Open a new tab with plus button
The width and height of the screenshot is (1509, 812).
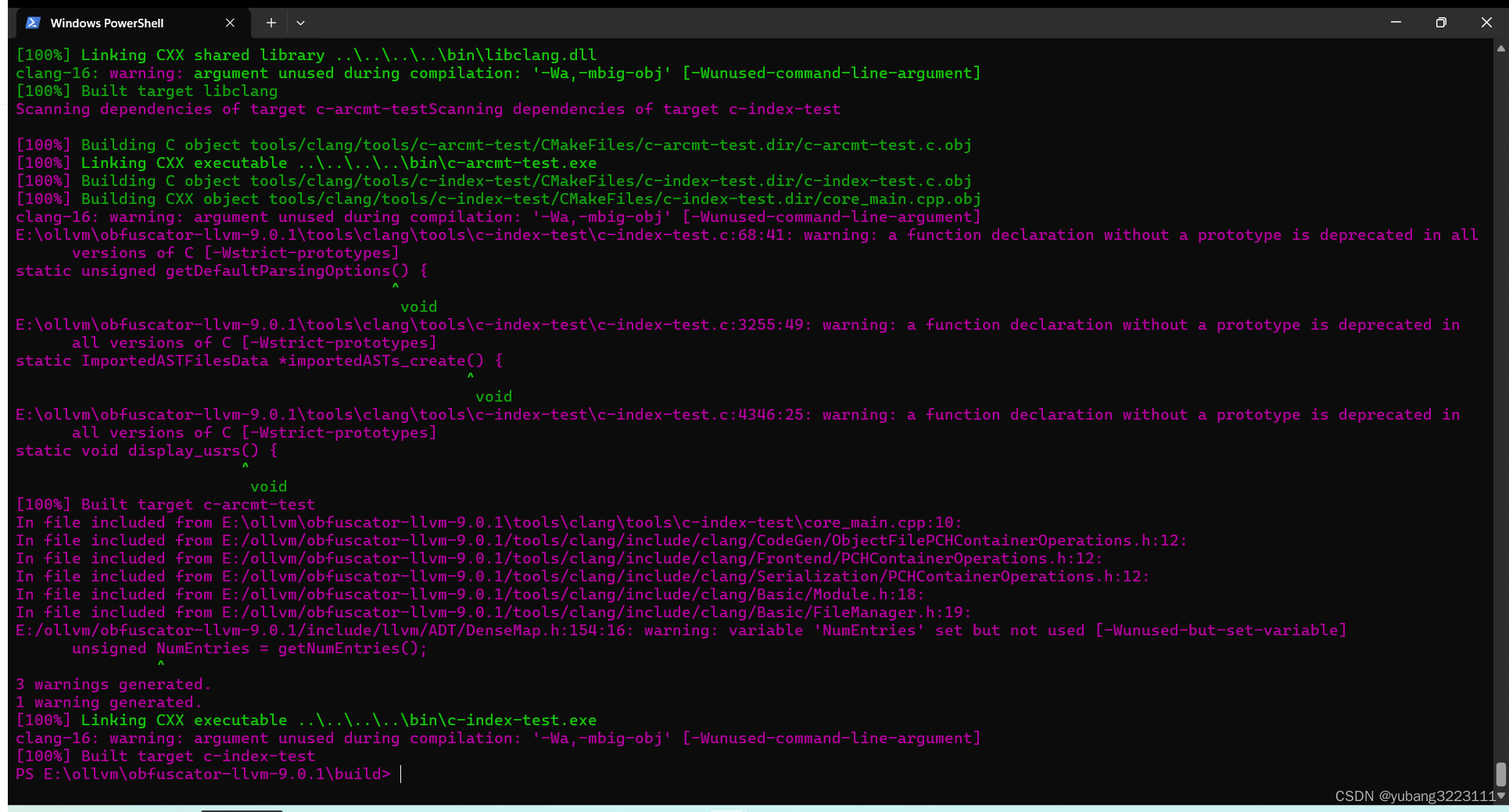(271, 23)
